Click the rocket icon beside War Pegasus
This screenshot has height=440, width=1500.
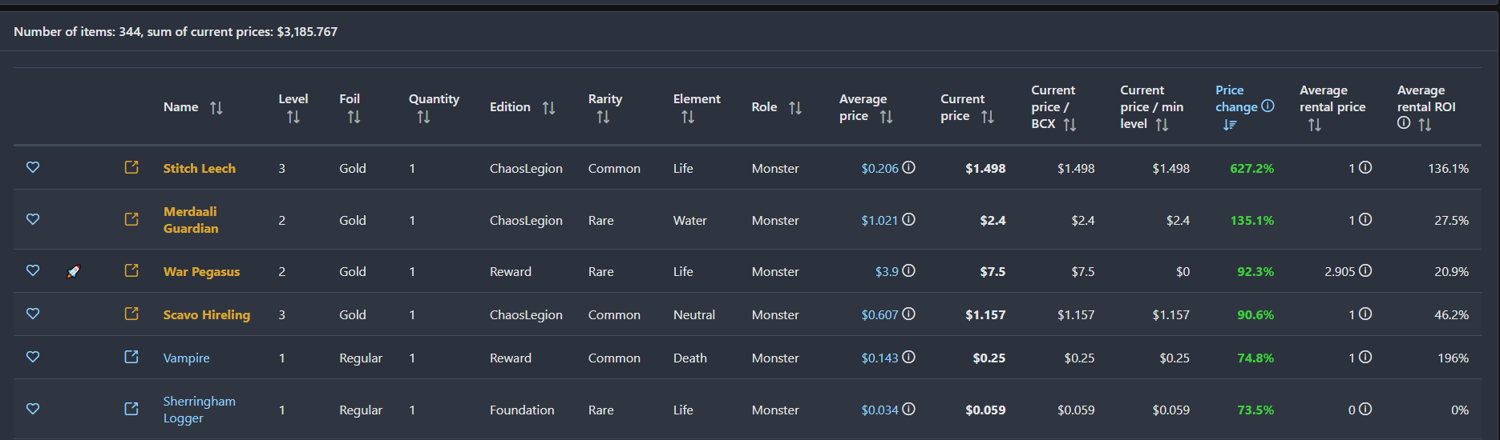tap(73, 271)
